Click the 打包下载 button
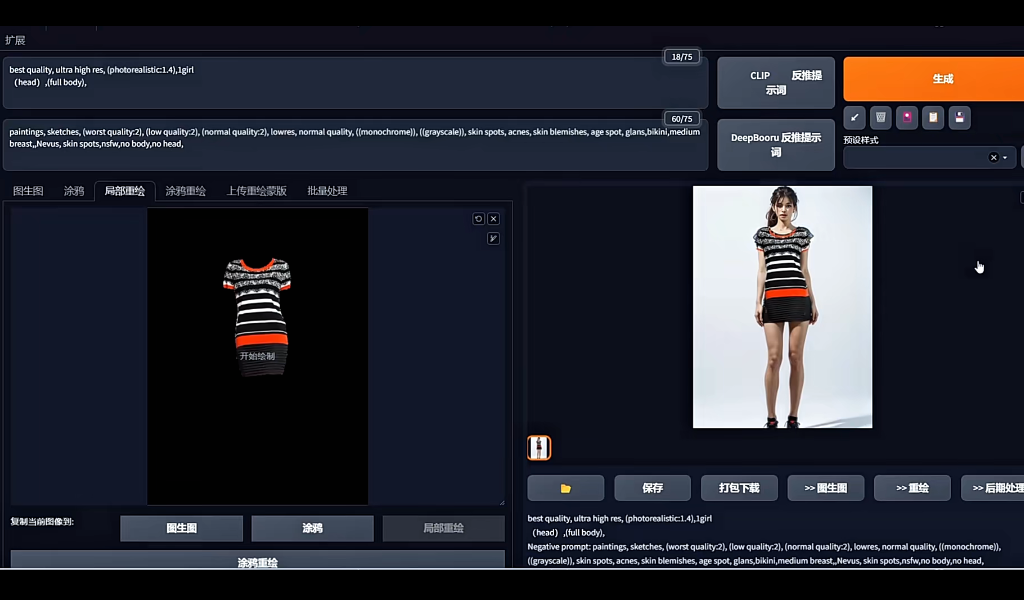 click(739, 488)
